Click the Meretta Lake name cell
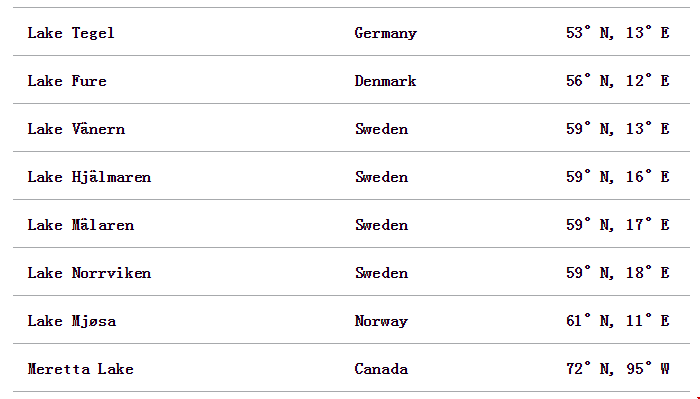The width and height of the screenshot is (700, 399). click(x=80, y=369)
